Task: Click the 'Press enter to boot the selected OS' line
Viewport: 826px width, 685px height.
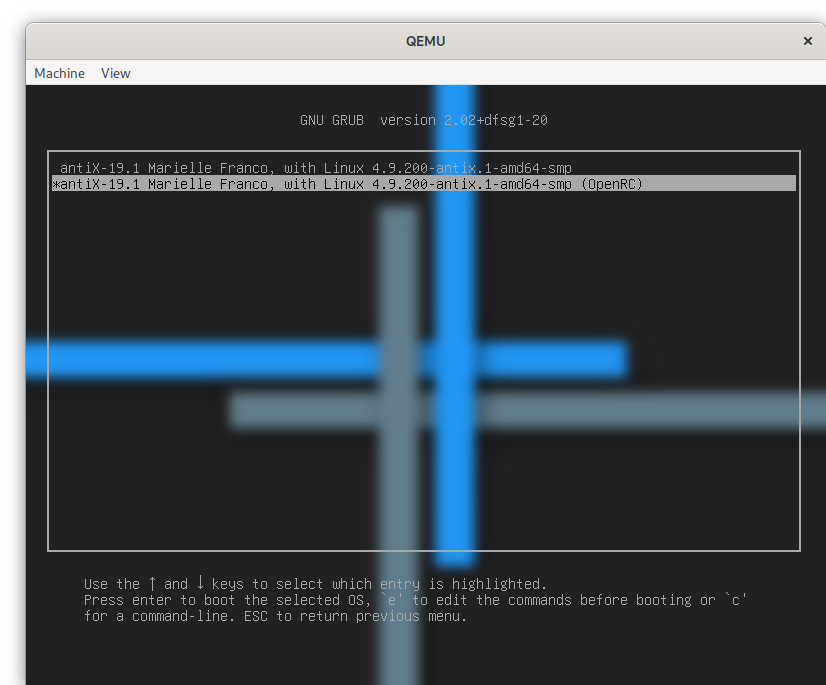Action: 415,600
